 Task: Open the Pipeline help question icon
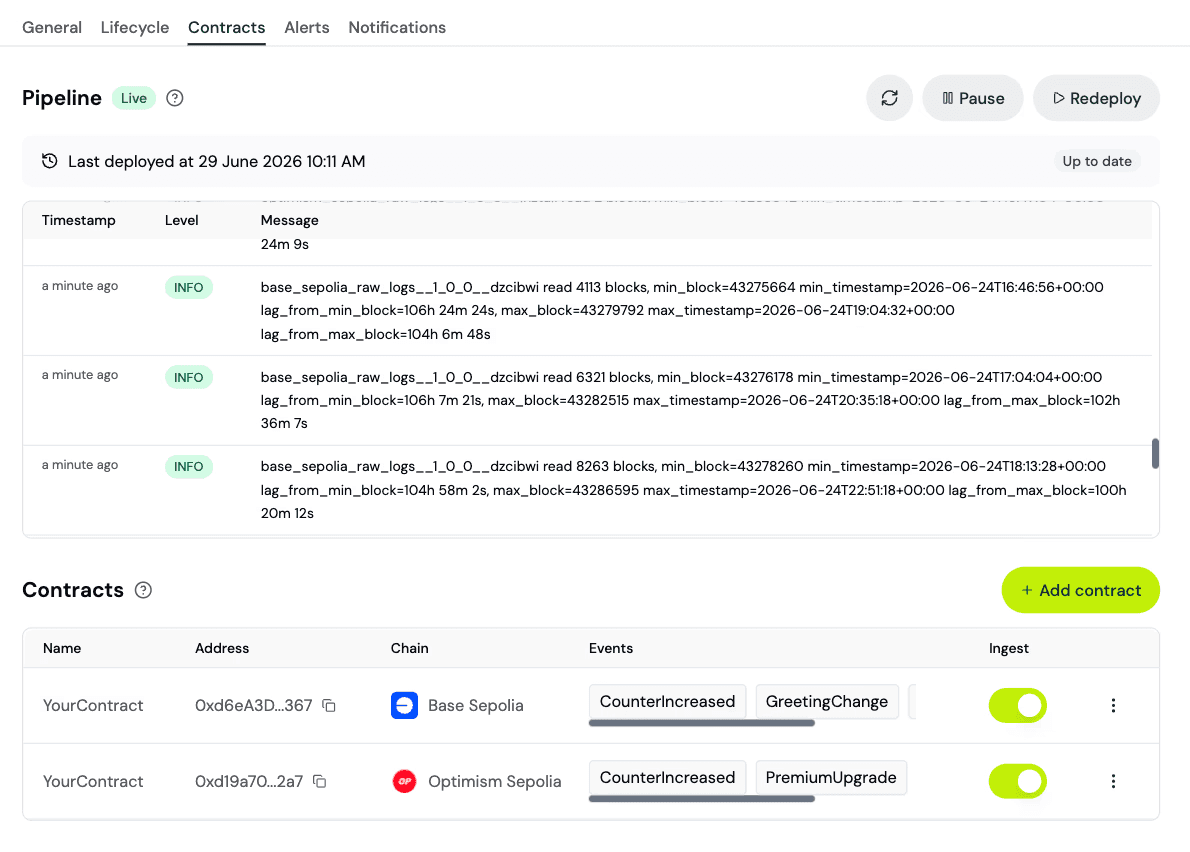[x=175, y=98]
